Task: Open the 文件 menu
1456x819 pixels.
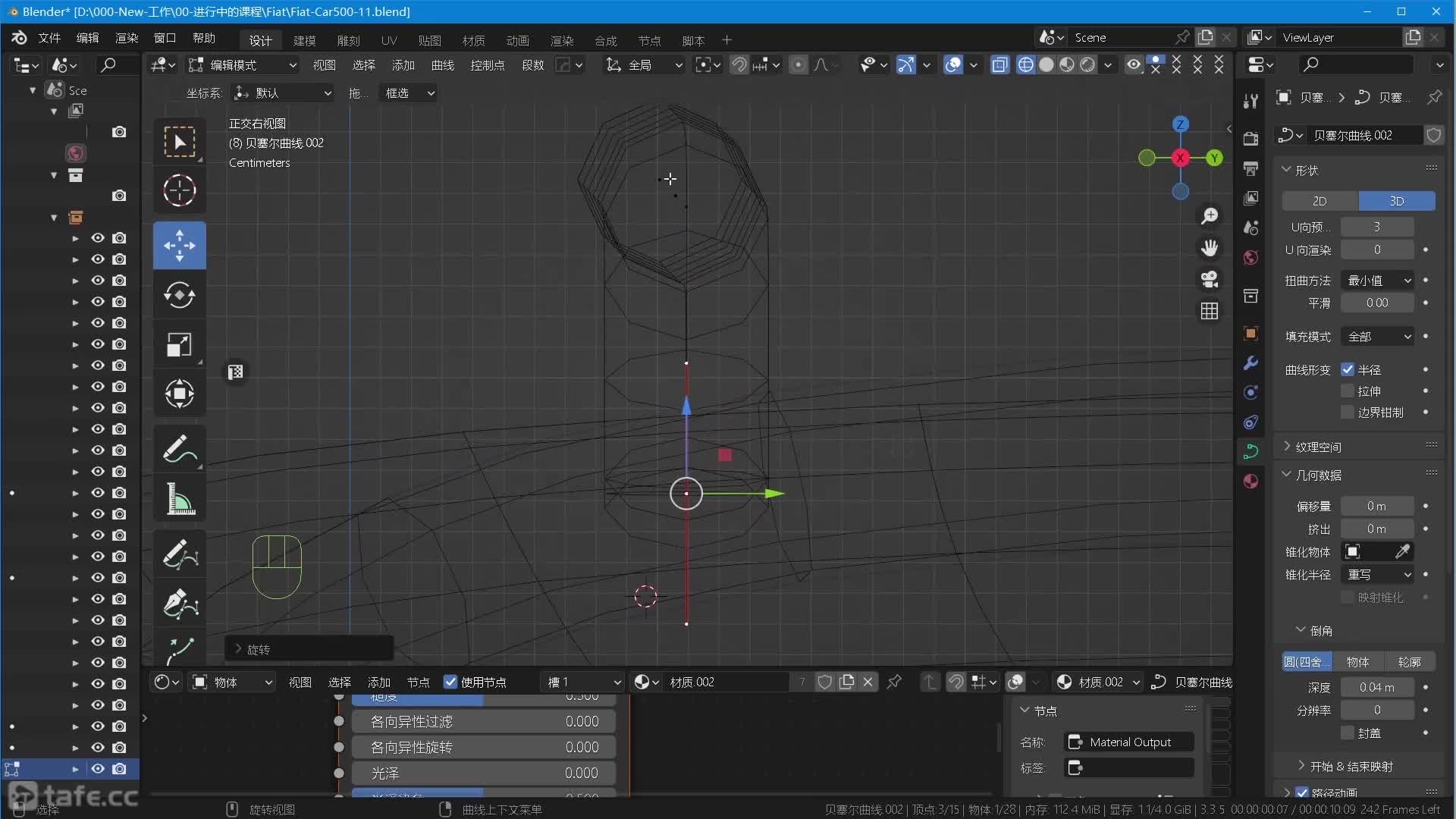Action: (x=49, y=38)
